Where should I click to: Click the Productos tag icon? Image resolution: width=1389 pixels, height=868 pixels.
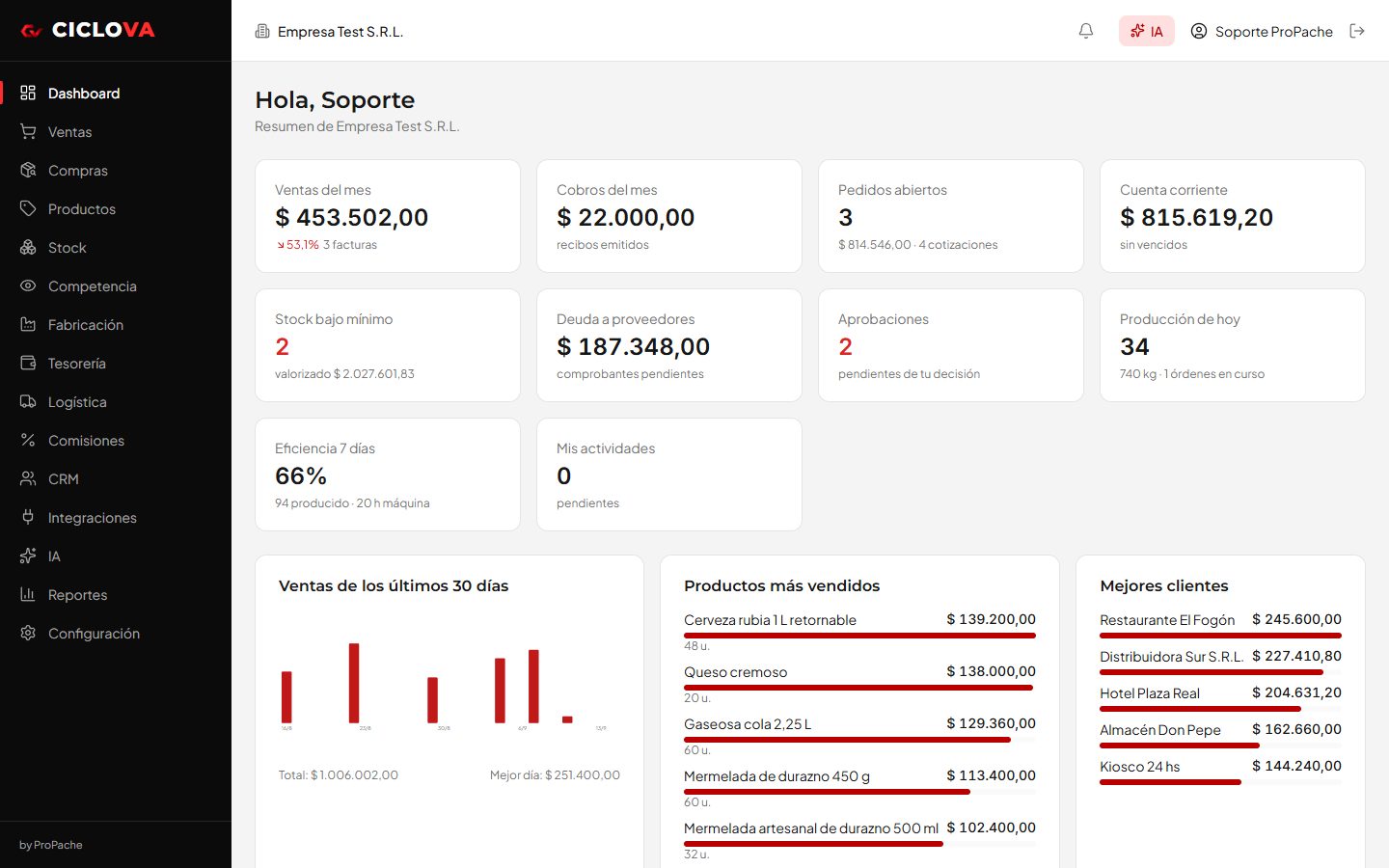[28, 208]
